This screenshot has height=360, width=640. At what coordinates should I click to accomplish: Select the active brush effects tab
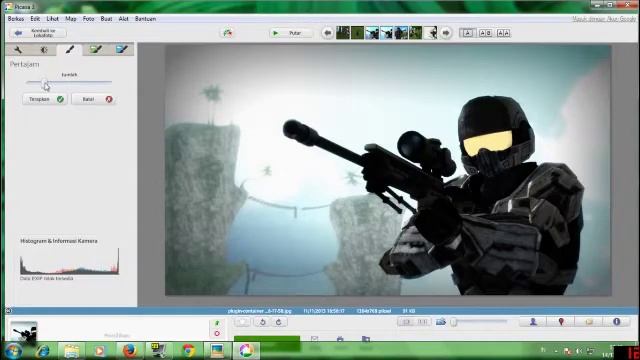[70, 50]
